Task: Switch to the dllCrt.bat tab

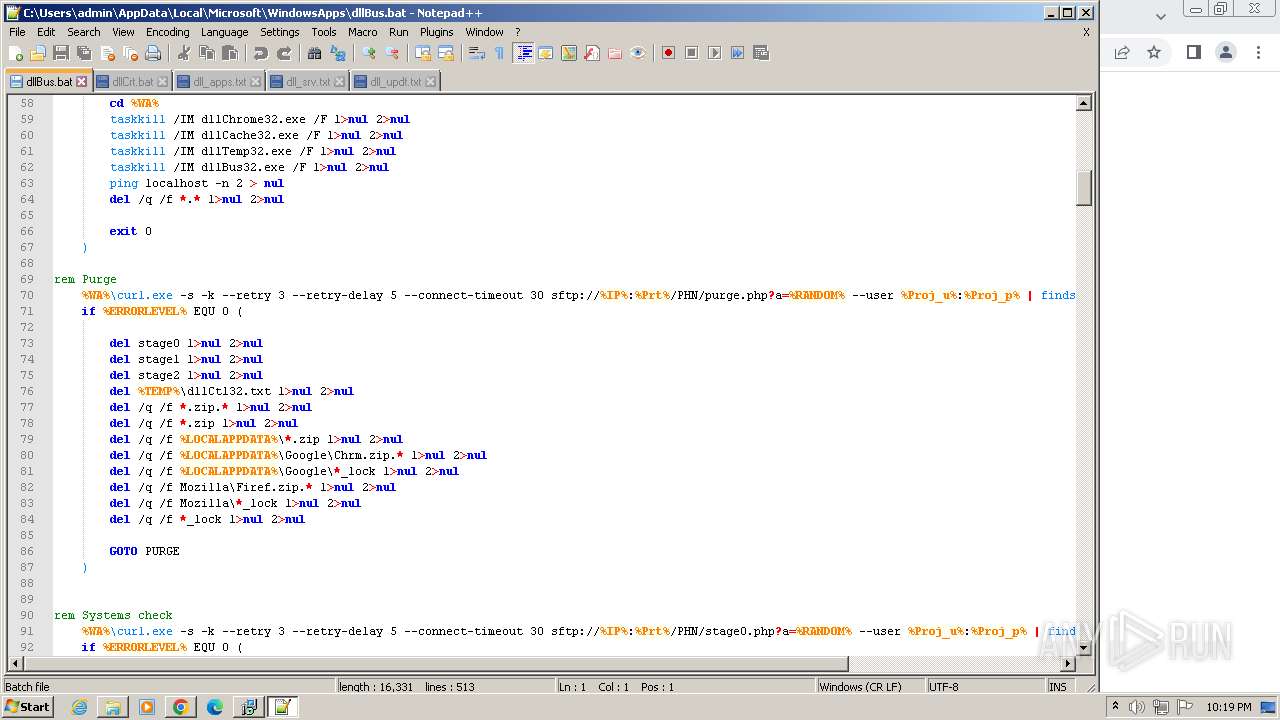Action: click(x=132, y=82)
